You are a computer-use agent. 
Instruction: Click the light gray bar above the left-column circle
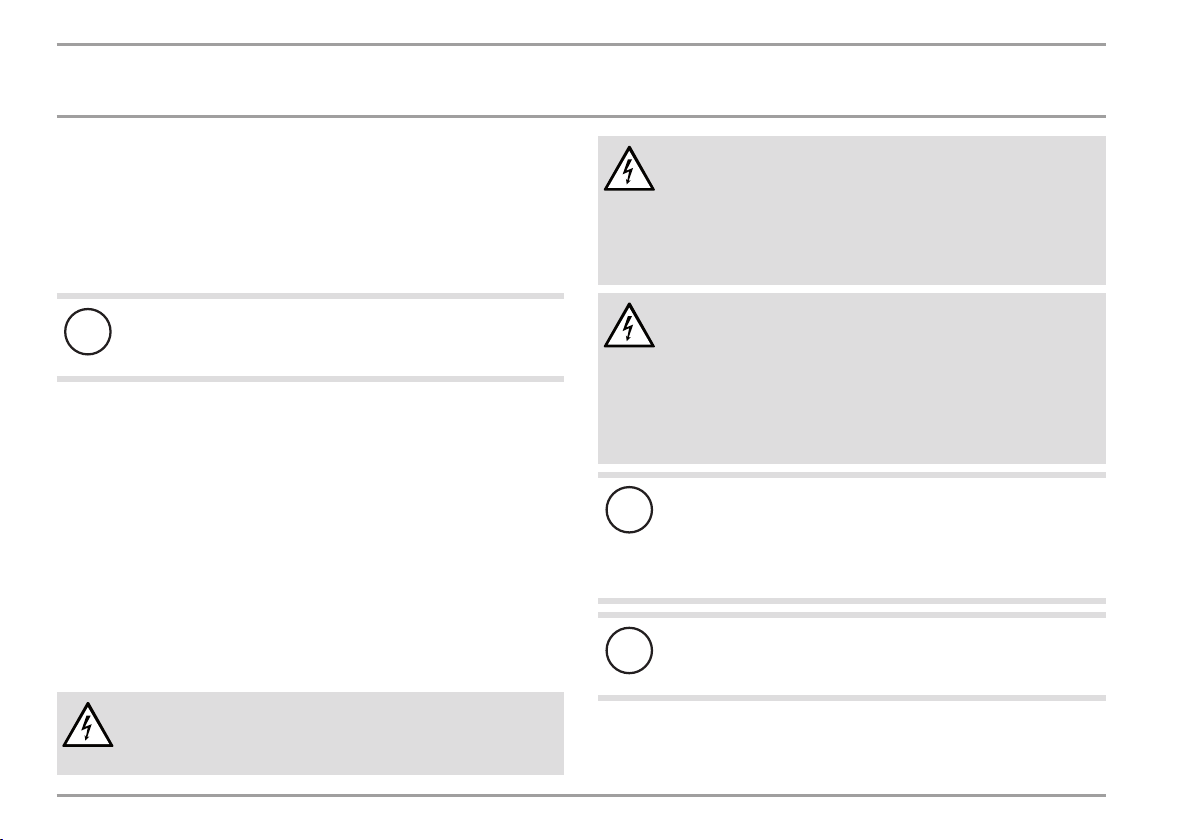[310, 296]
